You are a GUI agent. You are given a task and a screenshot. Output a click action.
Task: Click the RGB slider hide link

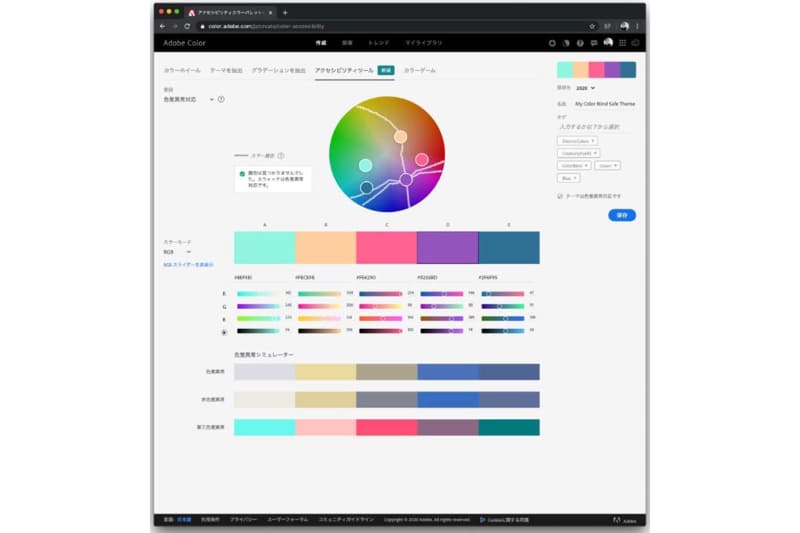pyautogui.click(x=188, y=265)
